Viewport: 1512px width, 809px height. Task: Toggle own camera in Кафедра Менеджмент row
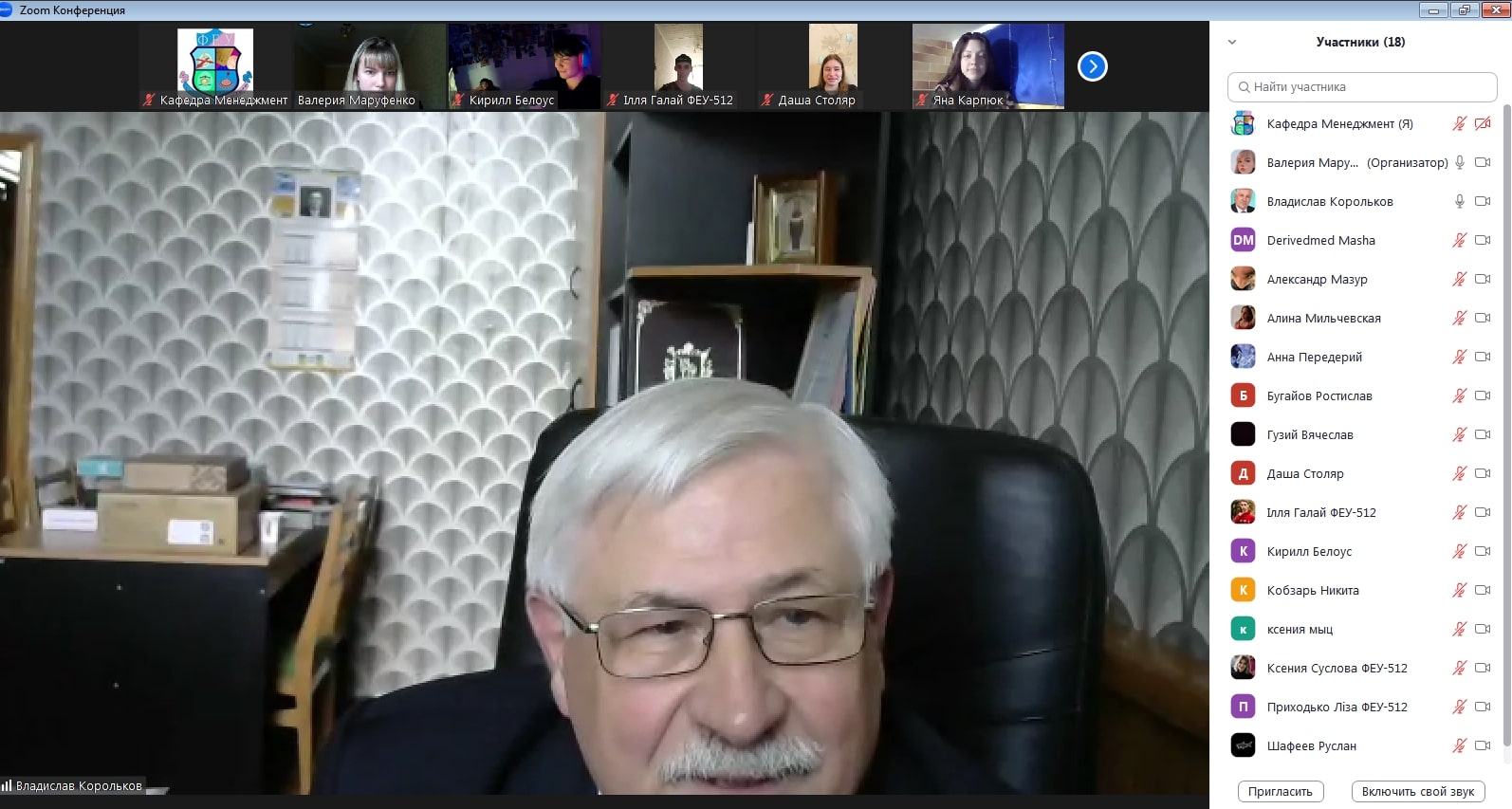1483,123
